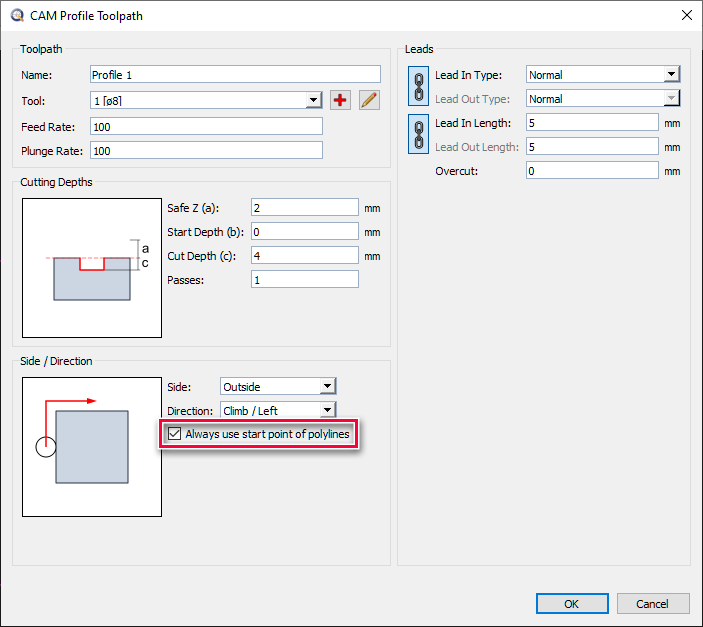
Task: Click into the Plunge Rate field
Action: pos(206,150)
